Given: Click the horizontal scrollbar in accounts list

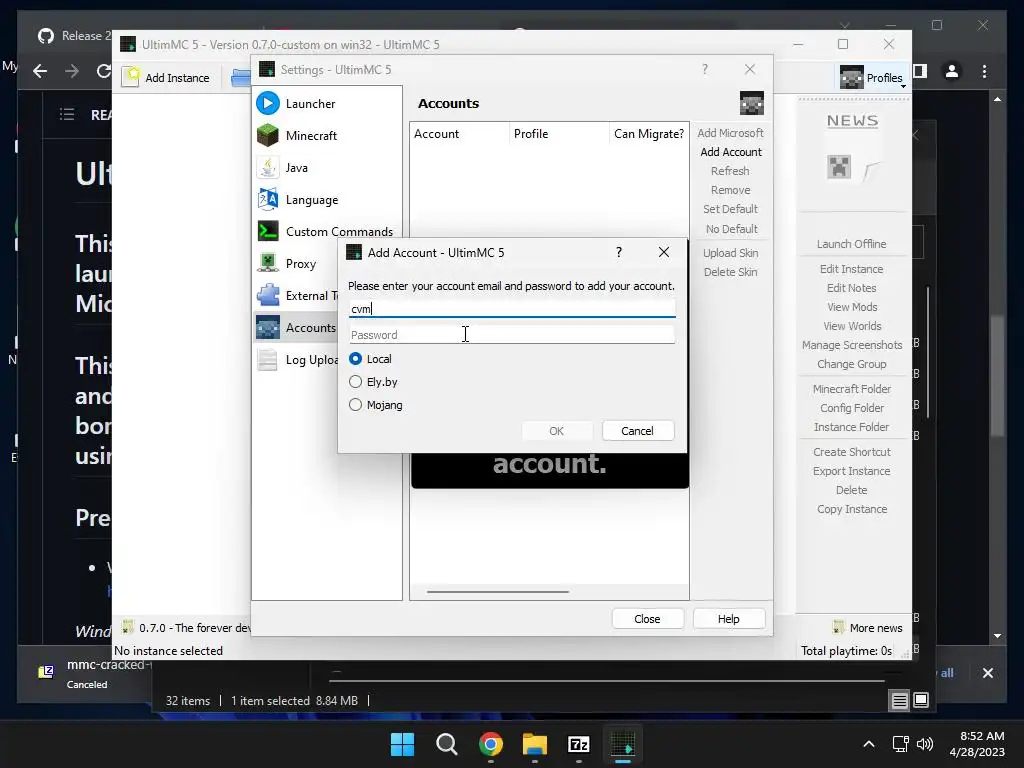Looking at the screenshot, I should click(498, 592).
